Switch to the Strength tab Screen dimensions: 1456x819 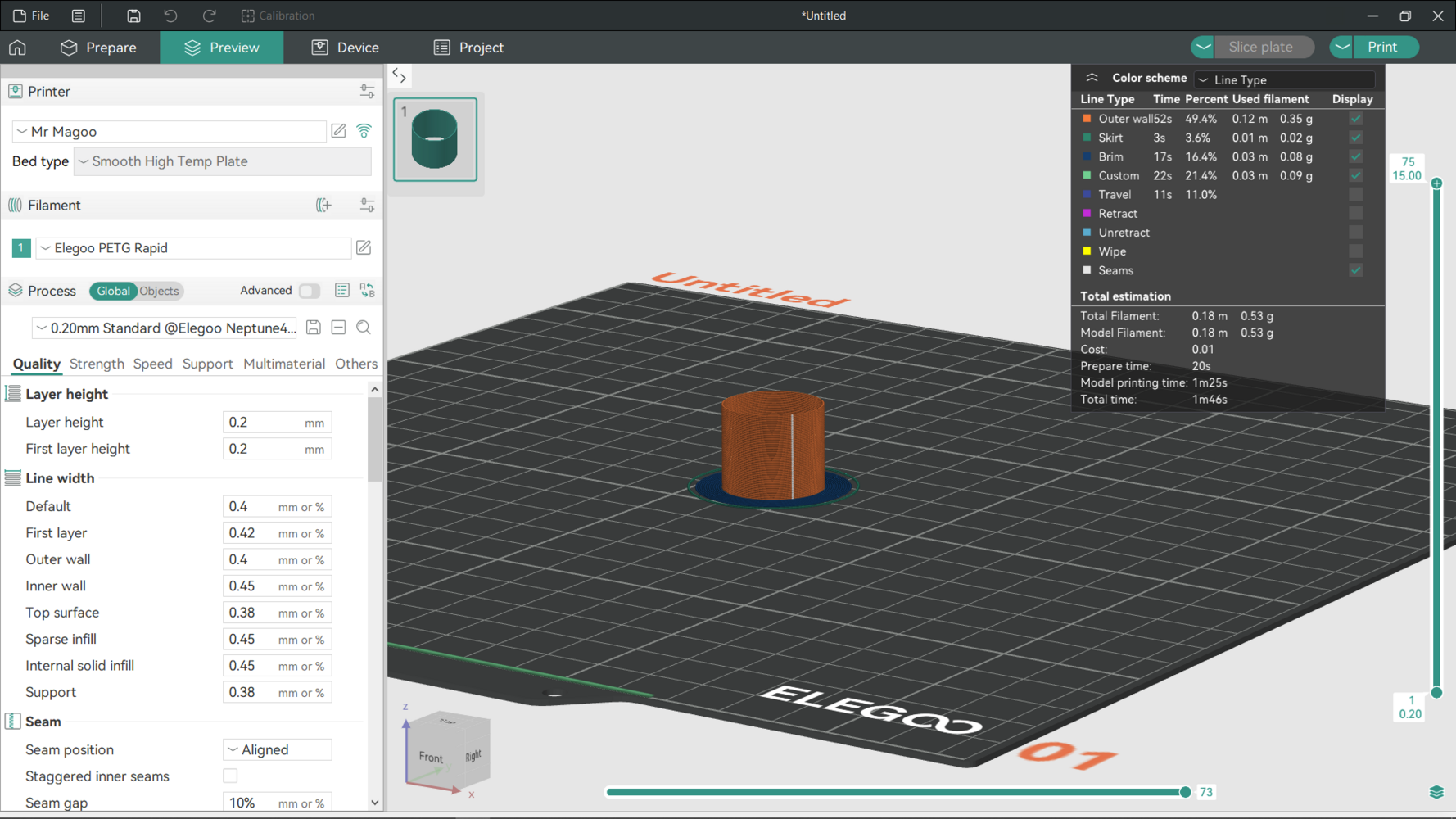tap(97, 364)
